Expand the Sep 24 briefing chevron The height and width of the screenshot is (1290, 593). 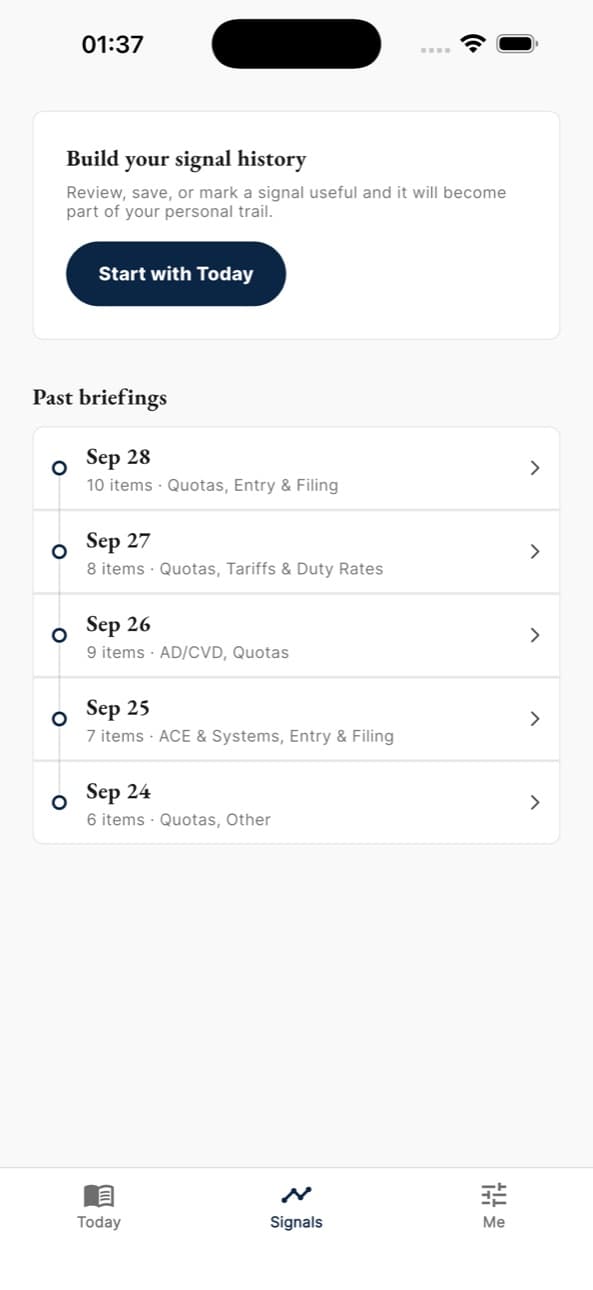(x=535, y=802)
